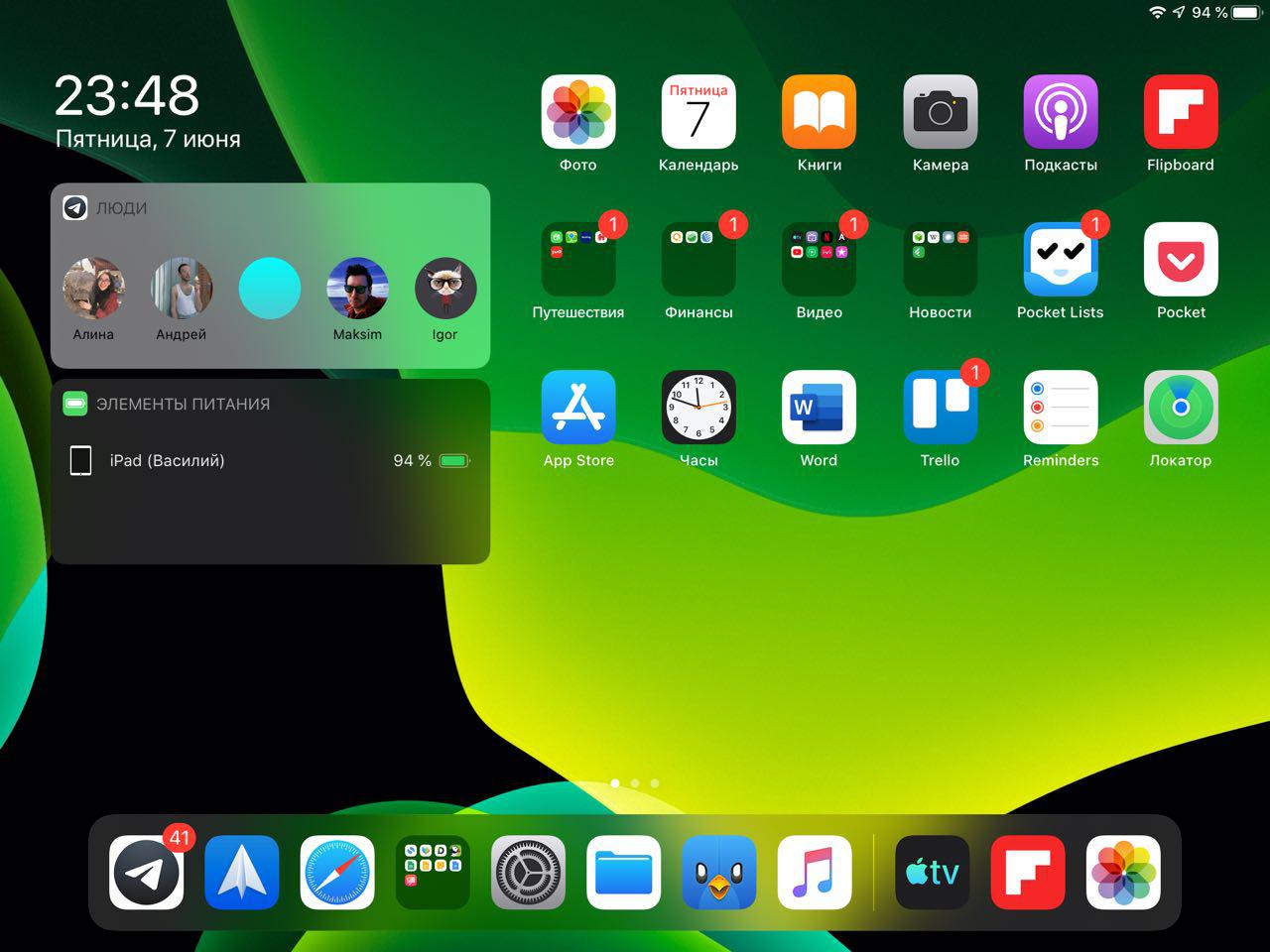Expand the Финансы folder
Image resolution: width=1270 pixels, height=952 pixels.
(698, 260)
